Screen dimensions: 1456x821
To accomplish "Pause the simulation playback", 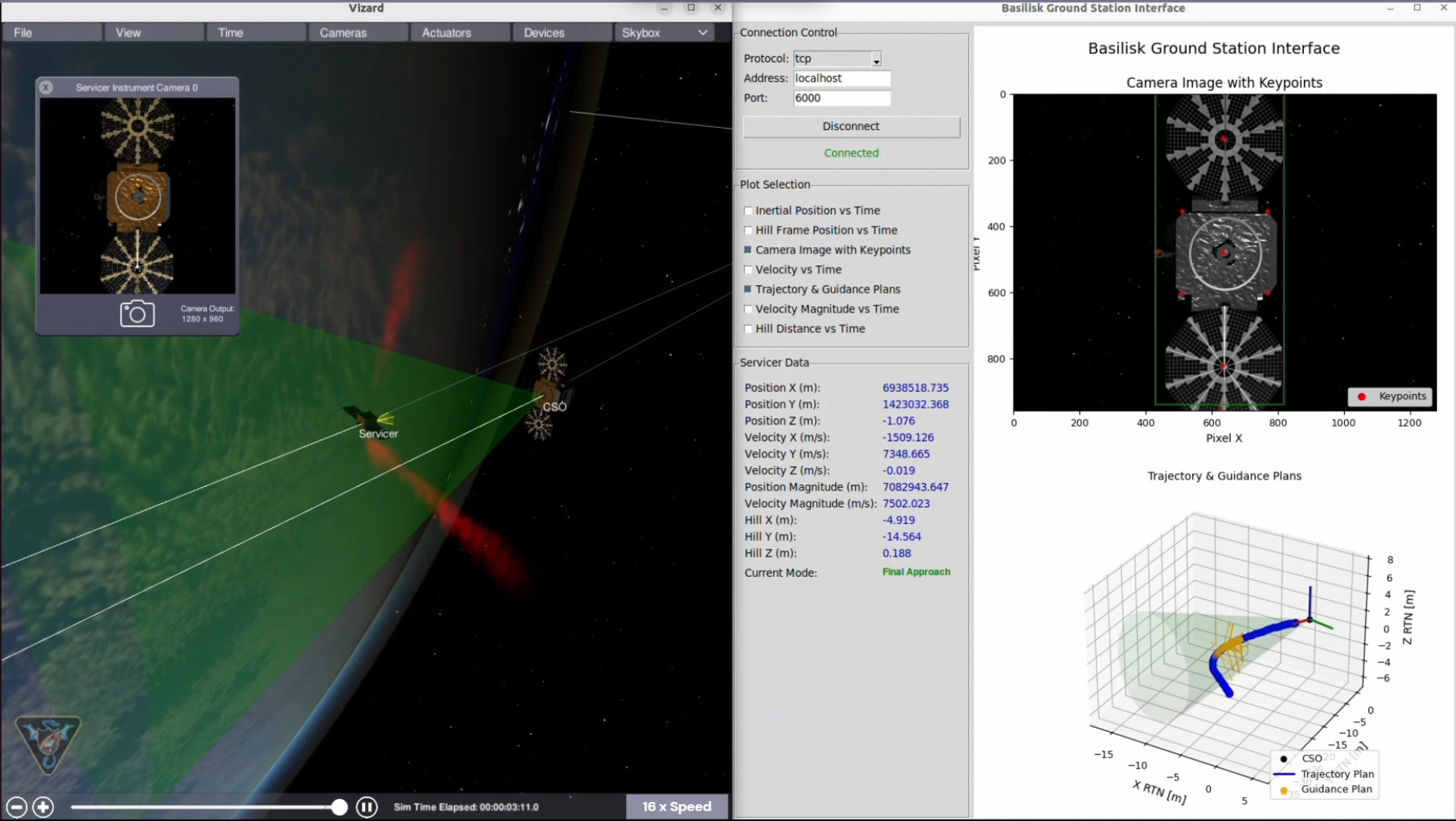I will [x=366, y=807].
